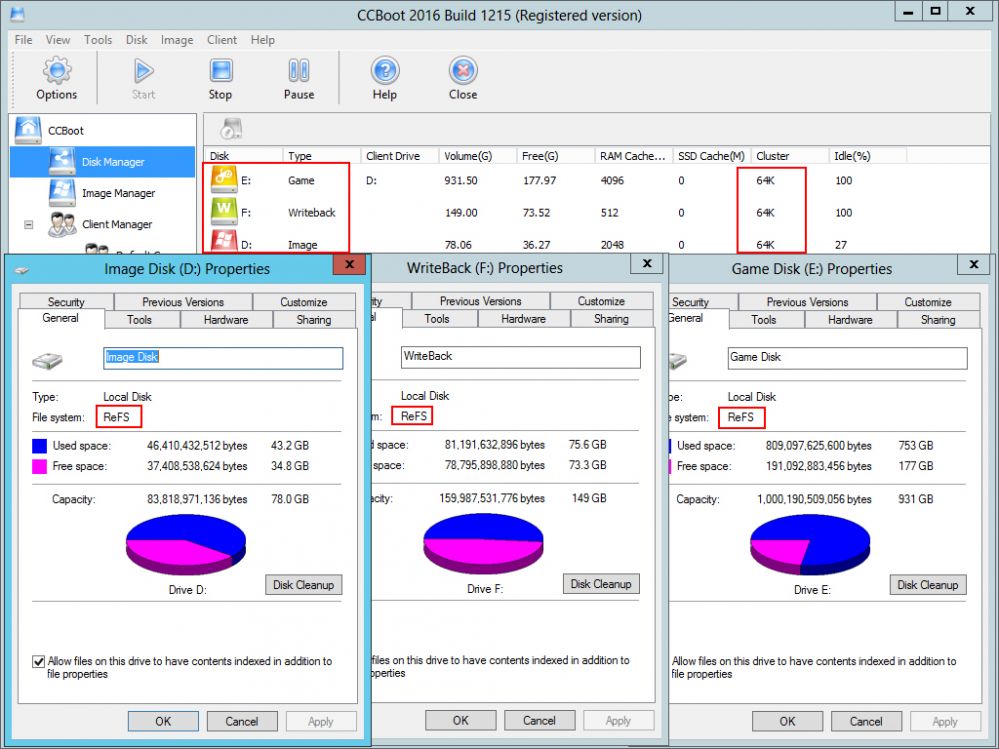The width and height of the screenshot is (999, 749).
Task: Close the Game Disk Properties dialog
Action: tap(974, 264)
